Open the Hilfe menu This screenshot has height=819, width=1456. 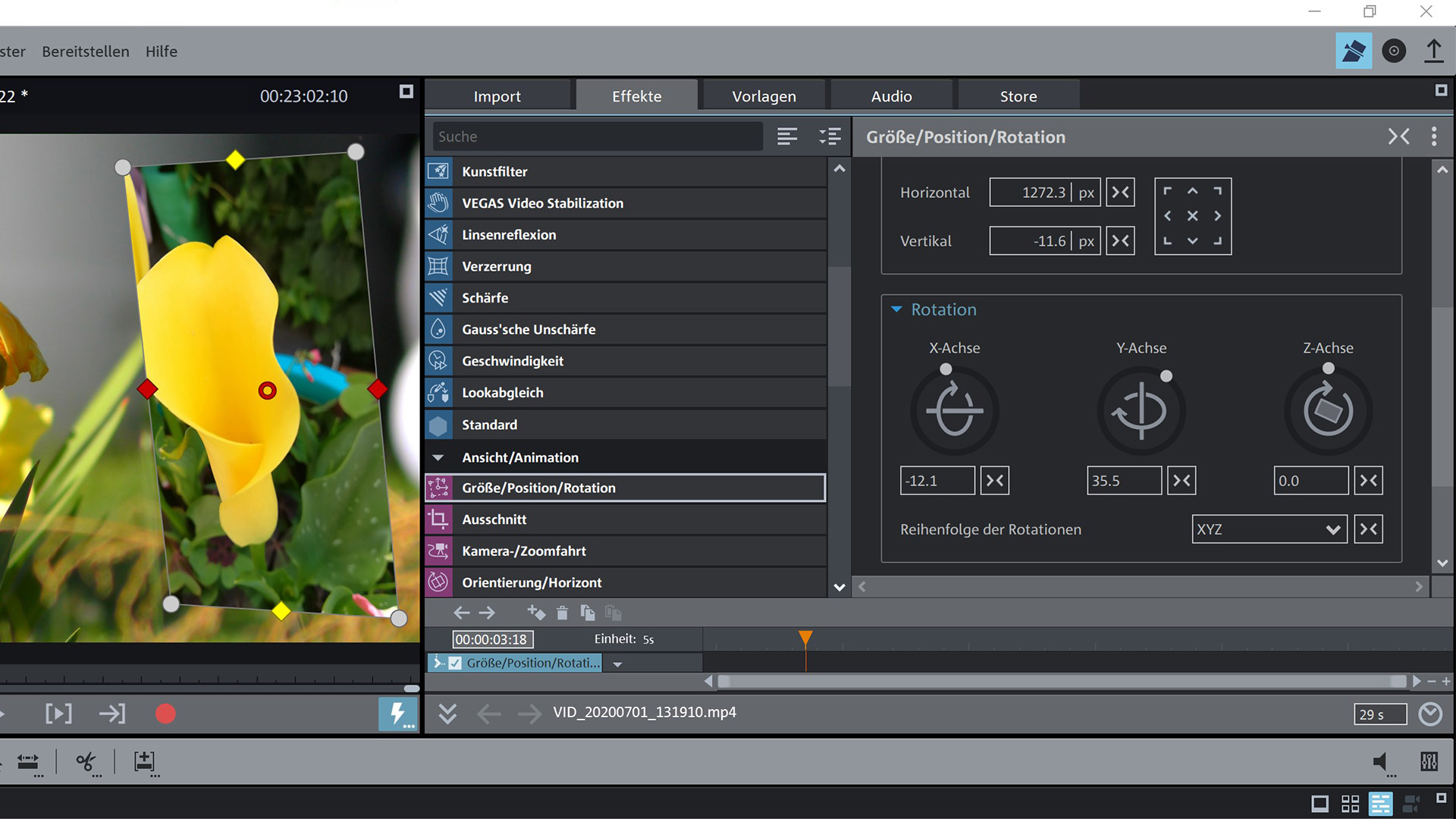point(161,52)
